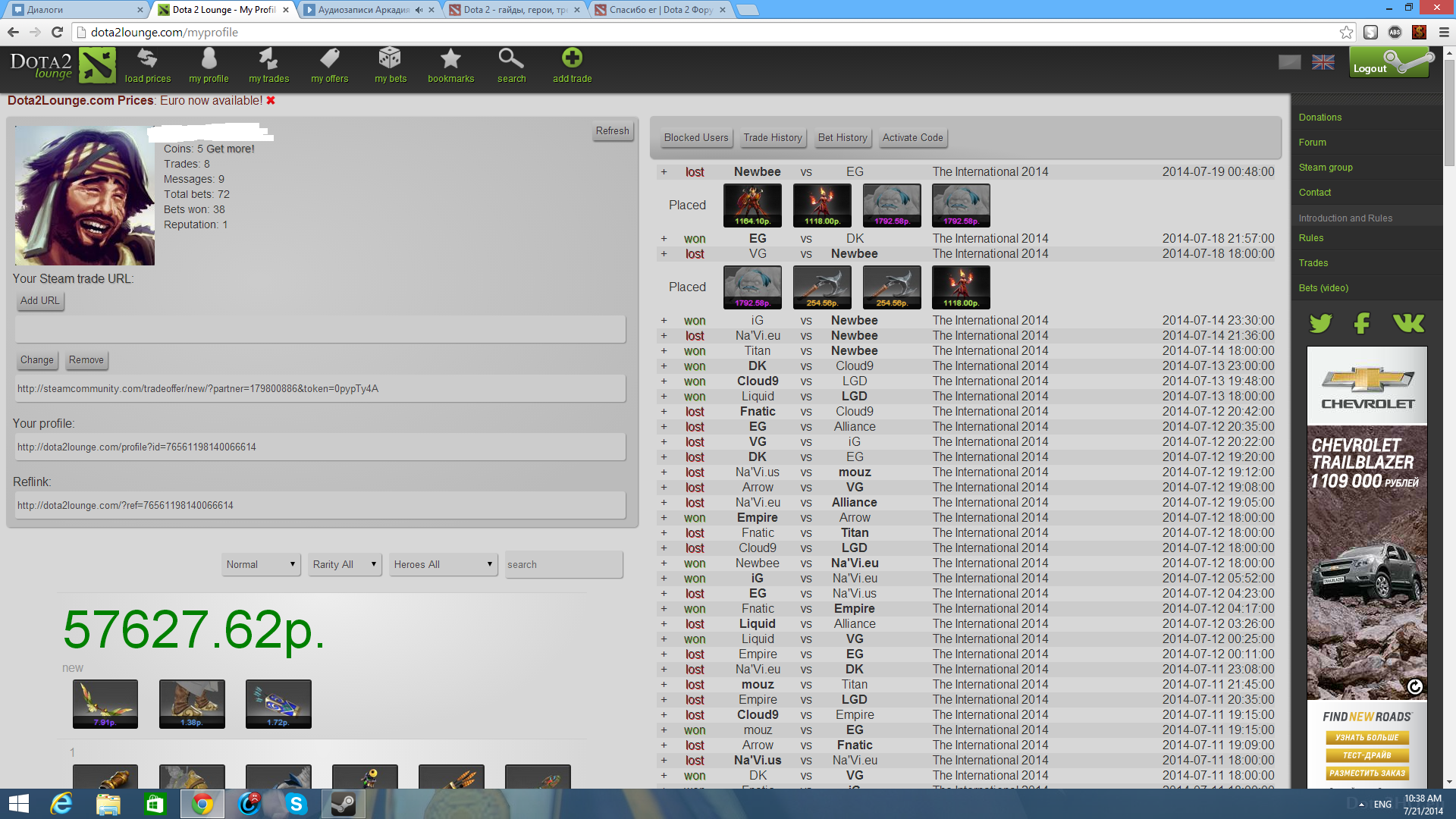Click the Adblock extension icon
The width and height of the screenshot is (1456, 819).
click(1395, 32)
